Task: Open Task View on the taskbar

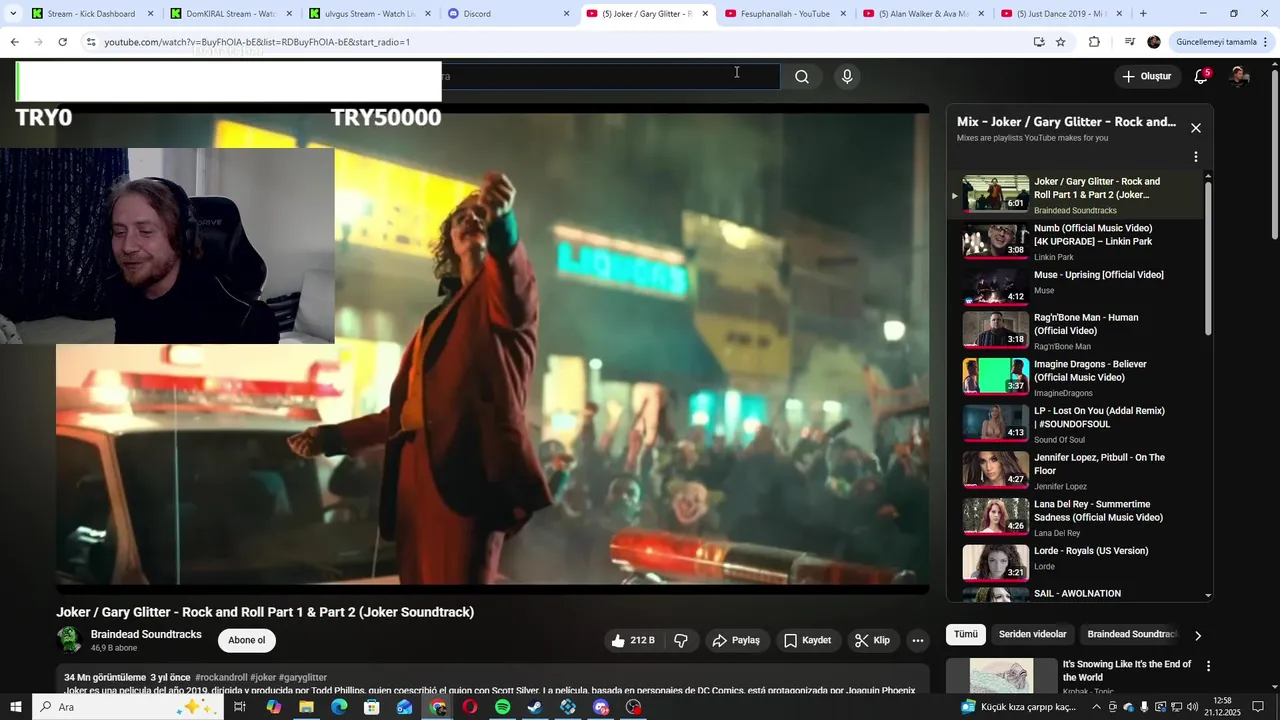Action: point(240,707)
